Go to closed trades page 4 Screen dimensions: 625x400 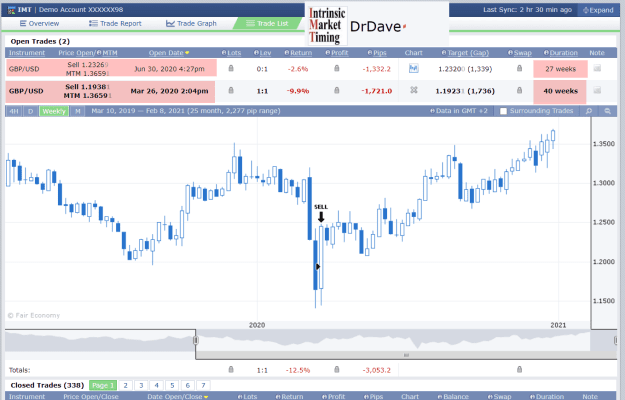click(x=157, y=385)
